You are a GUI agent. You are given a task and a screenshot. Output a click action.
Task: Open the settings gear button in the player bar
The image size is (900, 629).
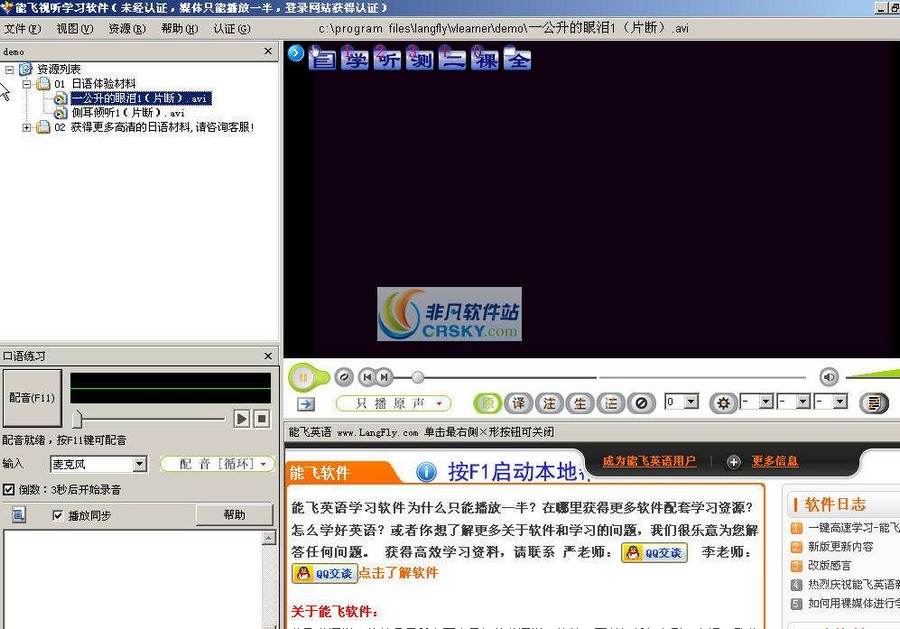click(x=723, y=403)
